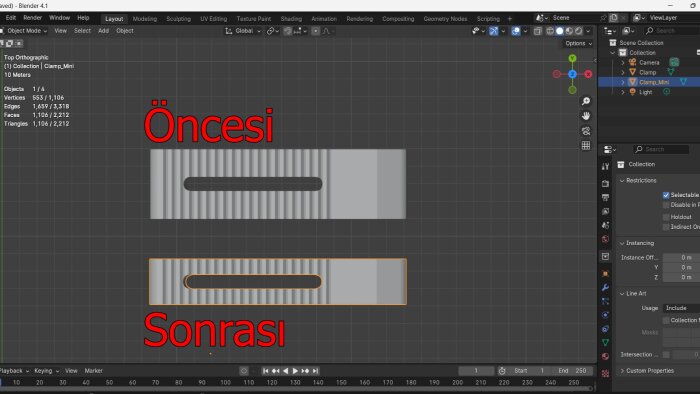Click the Z axis on navigation gizmo
700x394 pixels.
point(572,74)
